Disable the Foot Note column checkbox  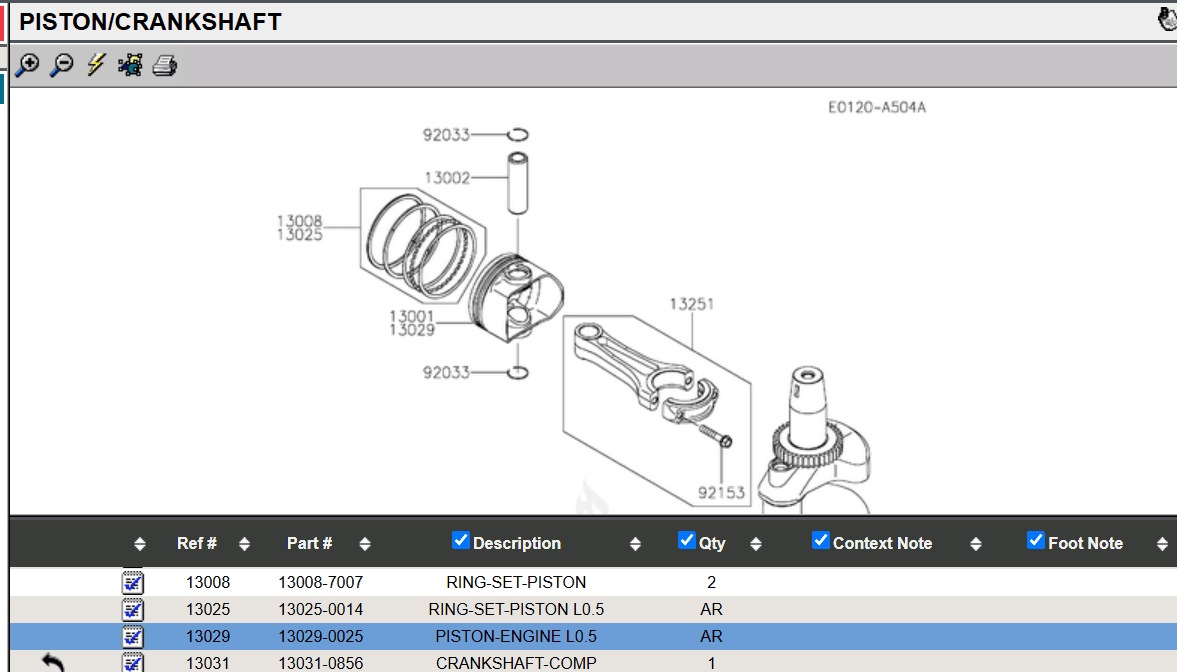click(1035, 540)
